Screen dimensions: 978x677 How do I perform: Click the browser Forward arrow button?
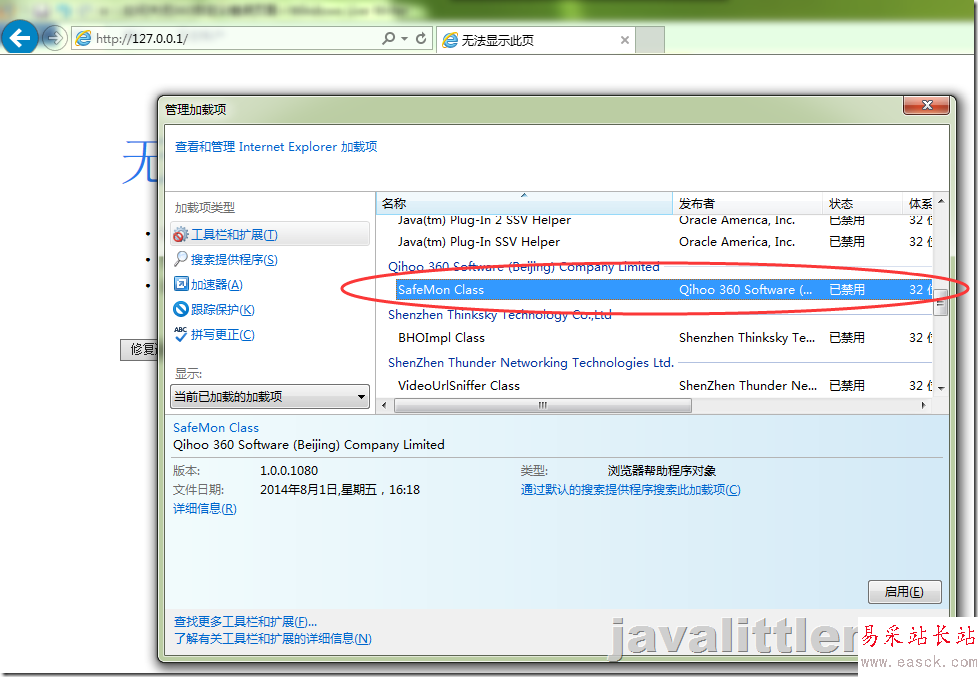coord(55,39)
